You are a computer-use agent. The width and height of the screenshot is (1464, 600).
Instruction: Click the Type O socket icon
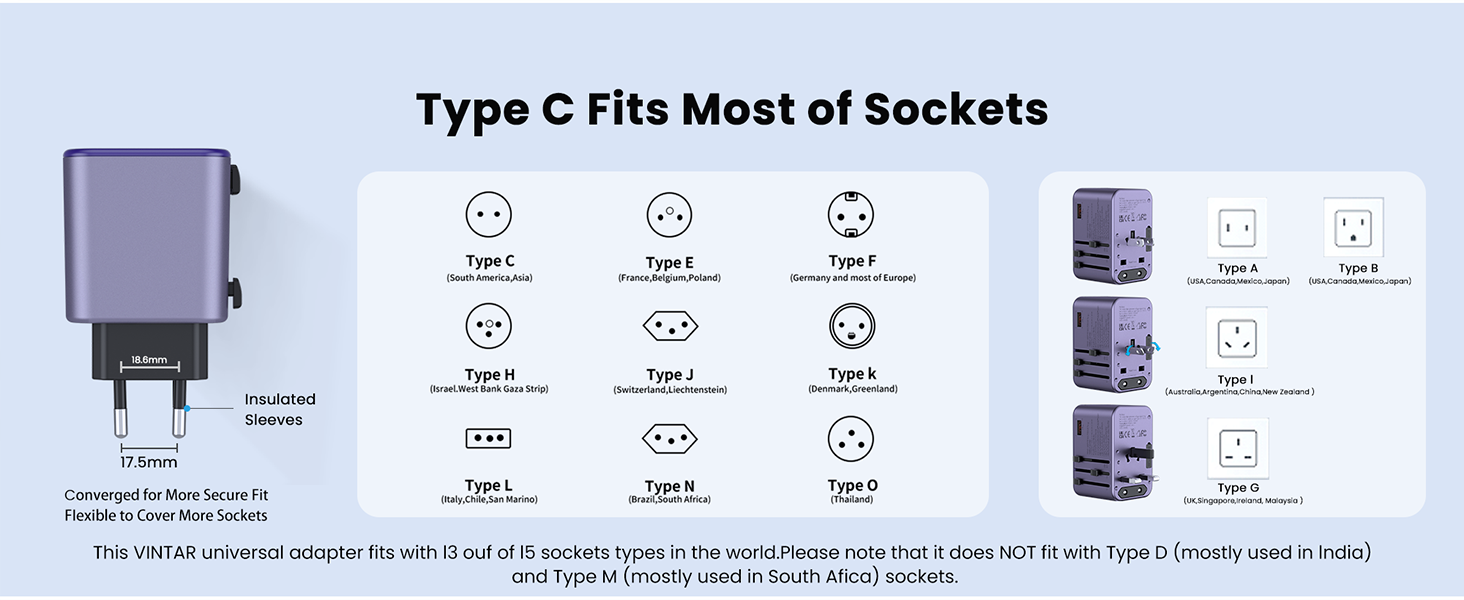click(x=851, y=439)
